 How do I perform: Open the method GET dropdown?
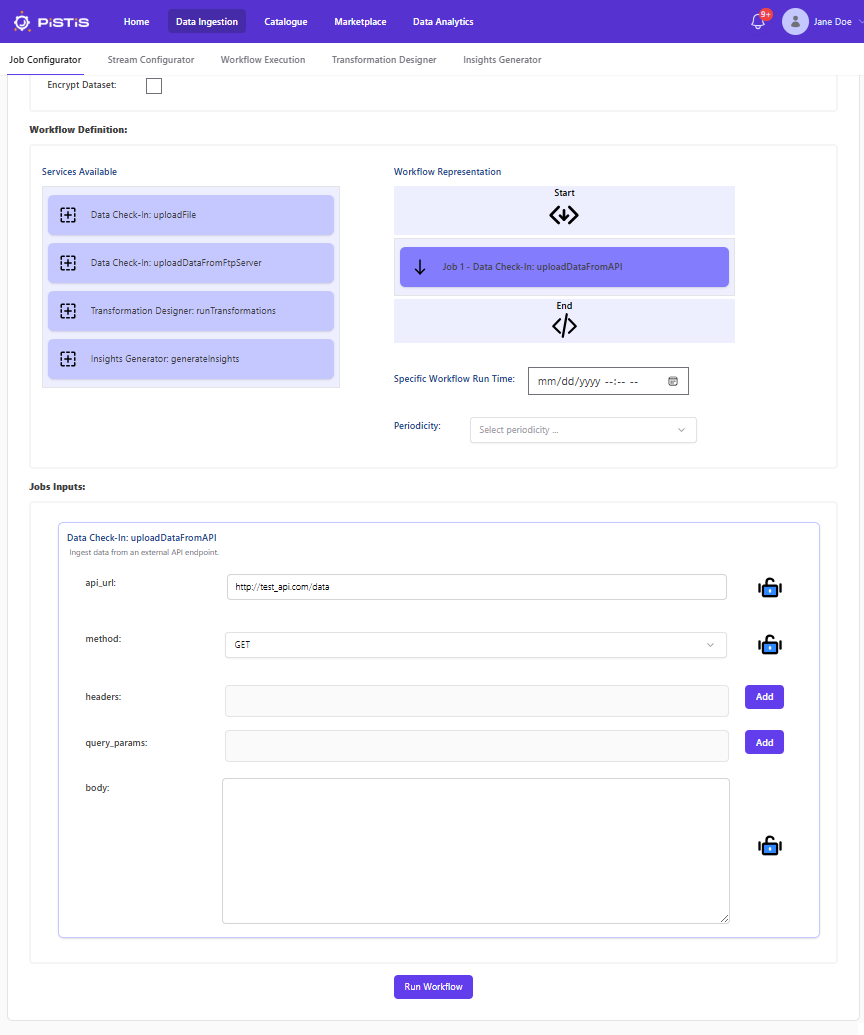[x=475, y=645]
